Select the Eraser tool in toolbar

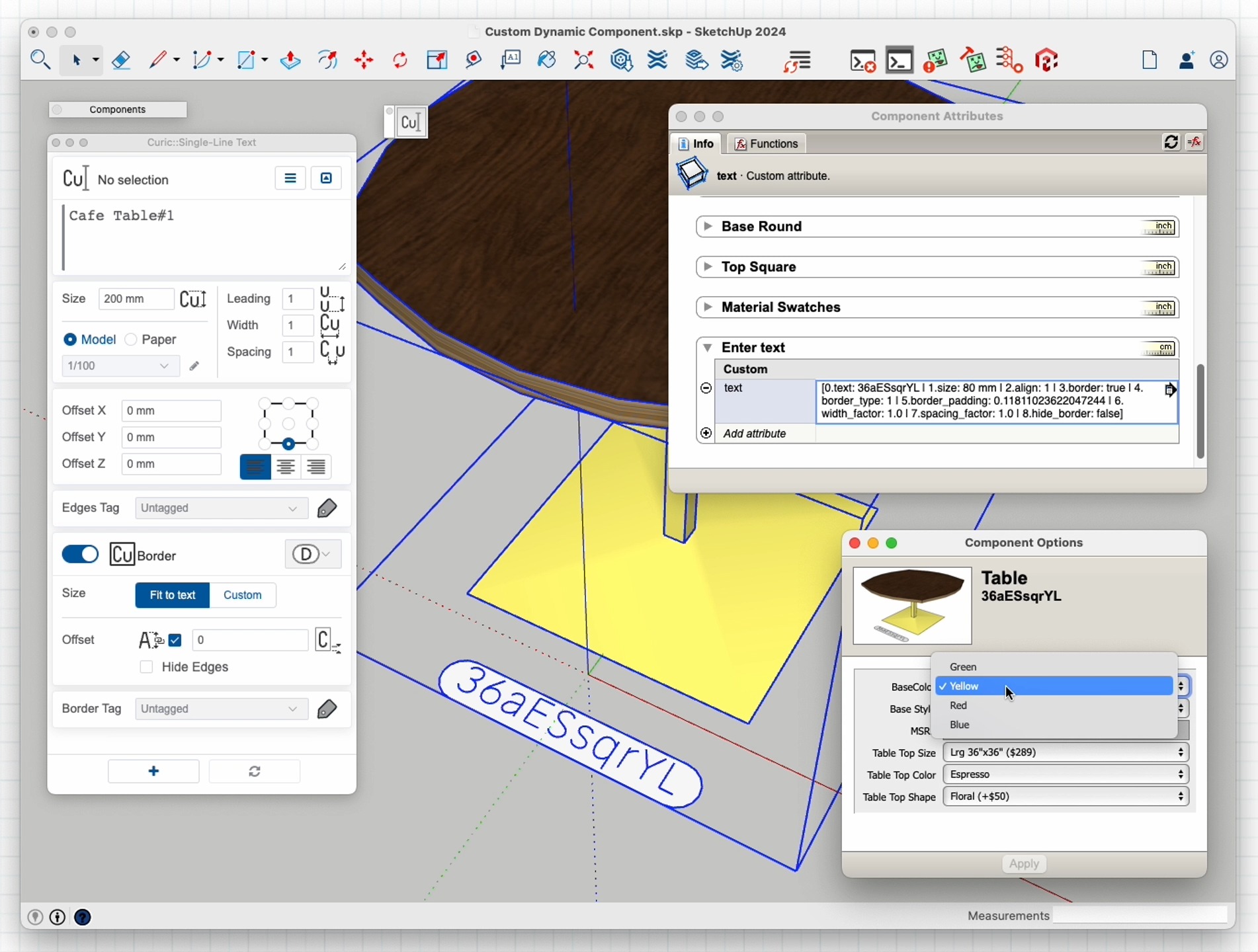click(121, 61)
